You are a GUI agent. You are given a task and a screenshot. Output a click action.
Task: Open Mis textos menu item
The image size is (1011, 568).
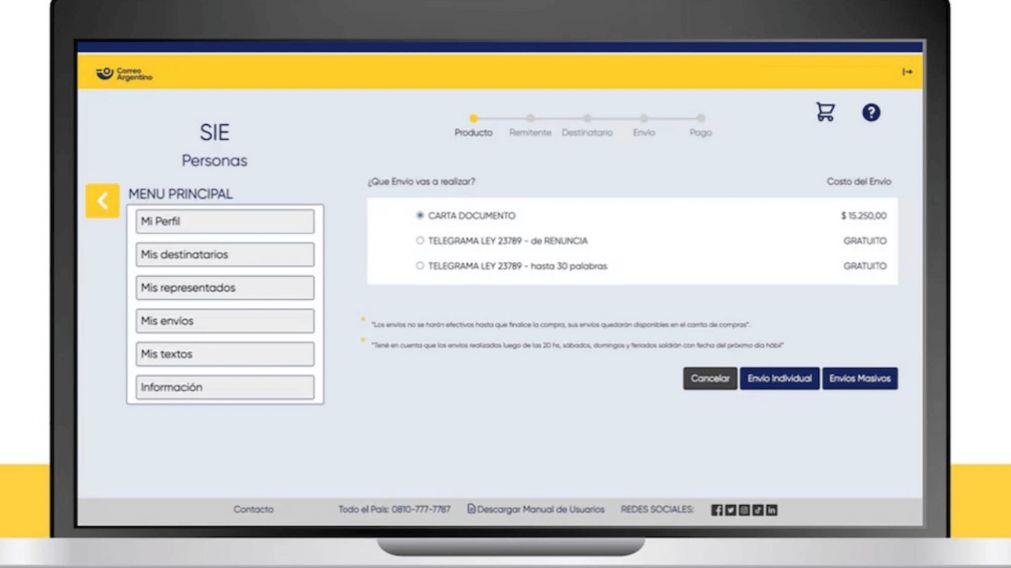[x=225, y=354]
